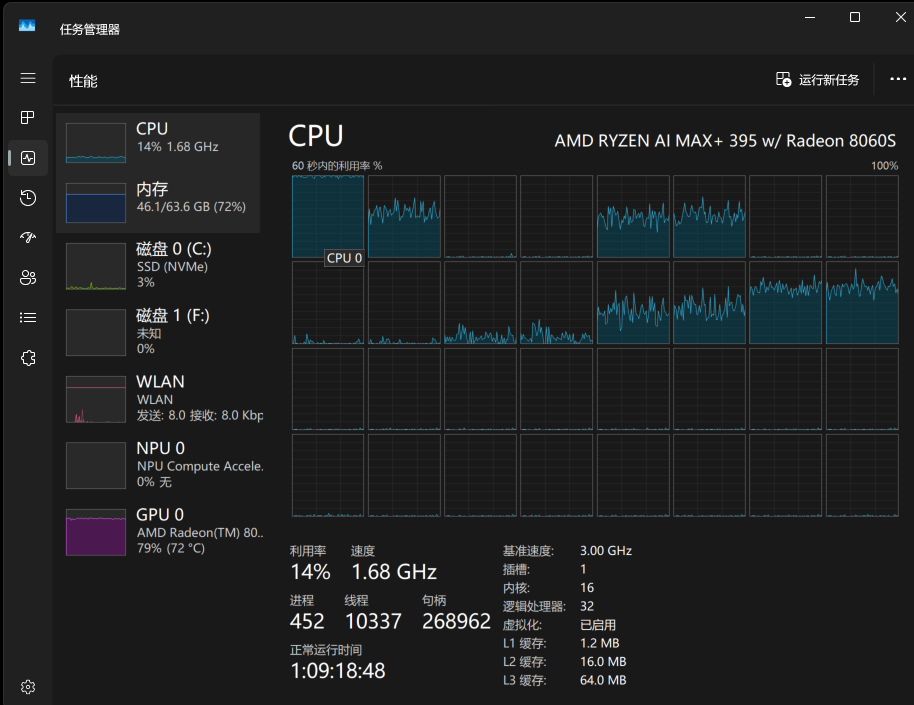This screenshot has width=914, height=705.
Task: Open the App history icon
Action: [x=28, y=198]
